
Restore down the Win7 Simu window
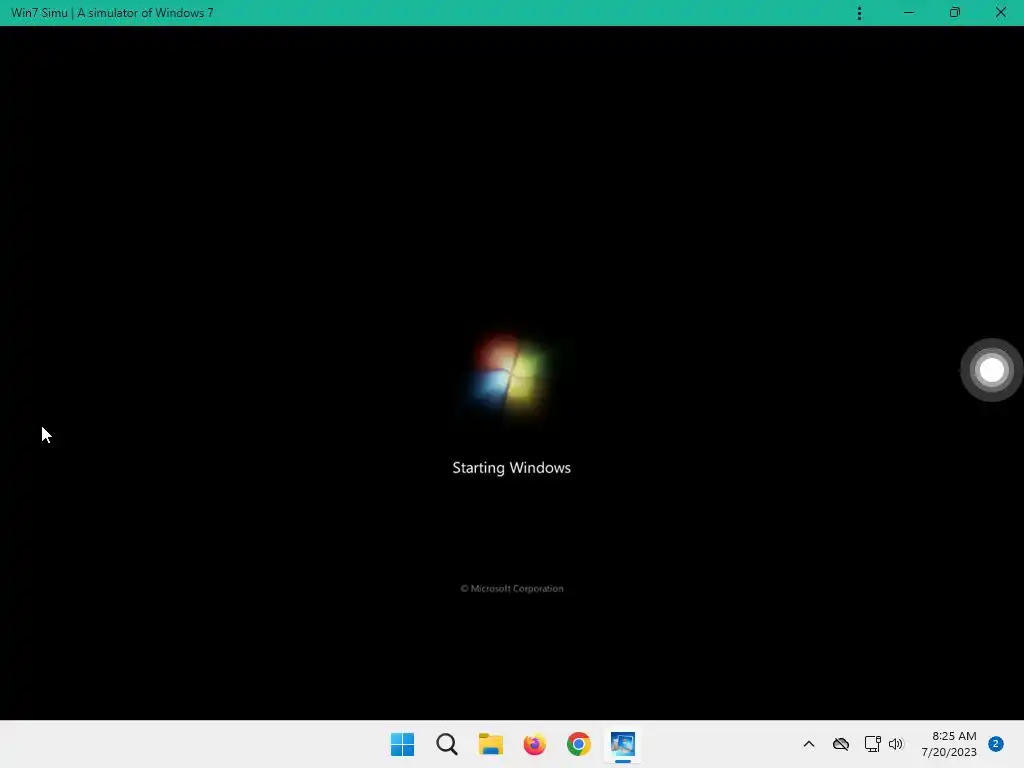click(955, 12)
